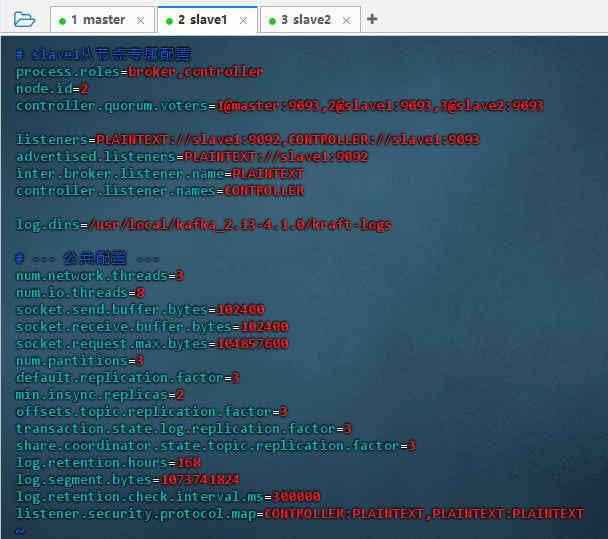Click 'socket.request.max.bytes=104857600' line
608x539 pixels.
pos(152,344)
